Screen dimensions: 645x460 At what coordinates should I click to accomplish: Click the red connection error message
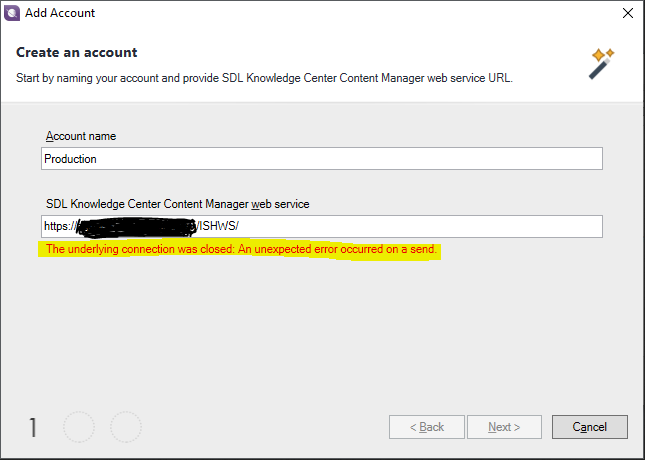(x=241, y=249)
